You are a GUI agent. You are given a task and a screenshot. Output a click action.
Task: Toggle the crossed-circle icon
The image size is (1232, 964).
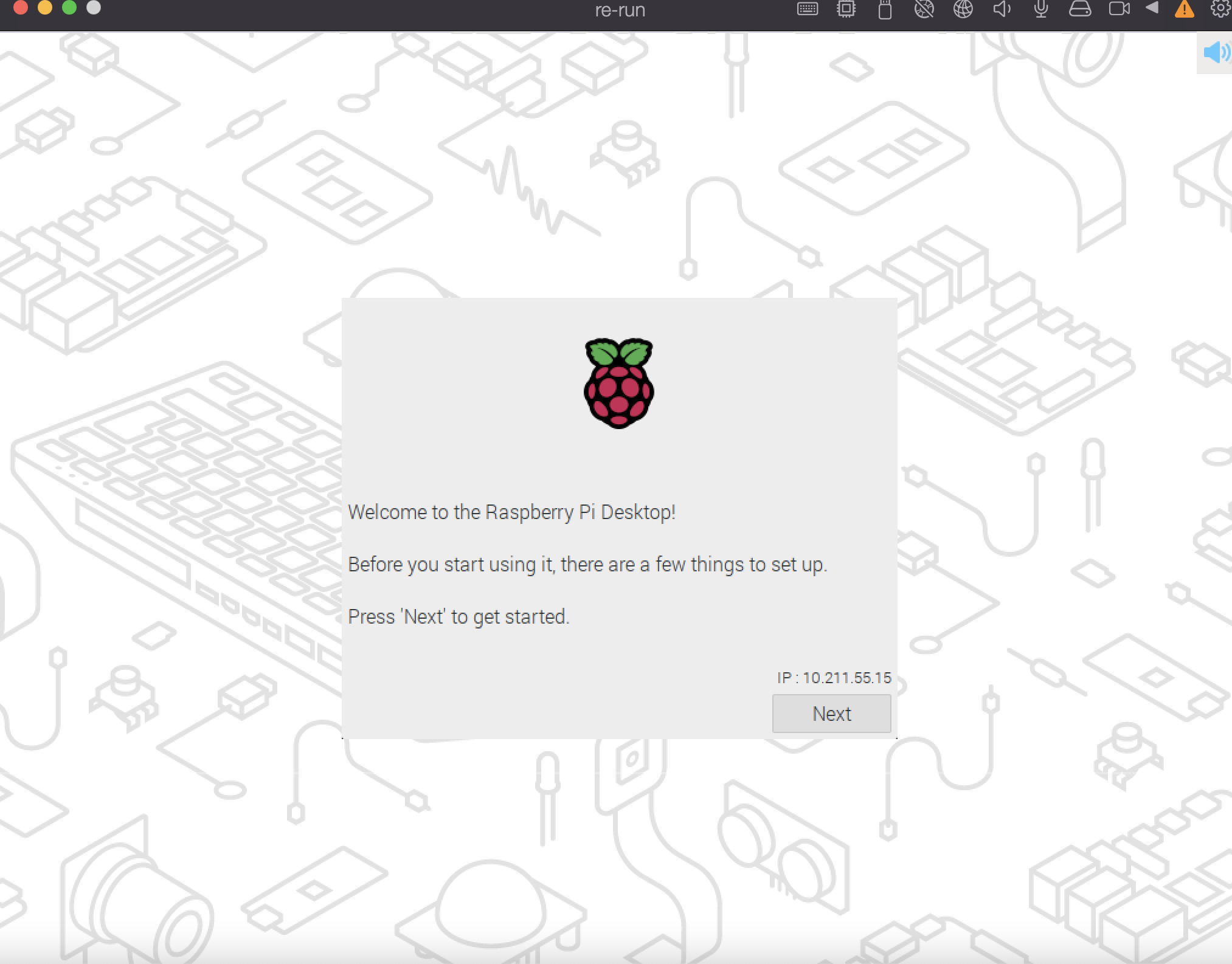pyautogui.click(x=920, y=11)
